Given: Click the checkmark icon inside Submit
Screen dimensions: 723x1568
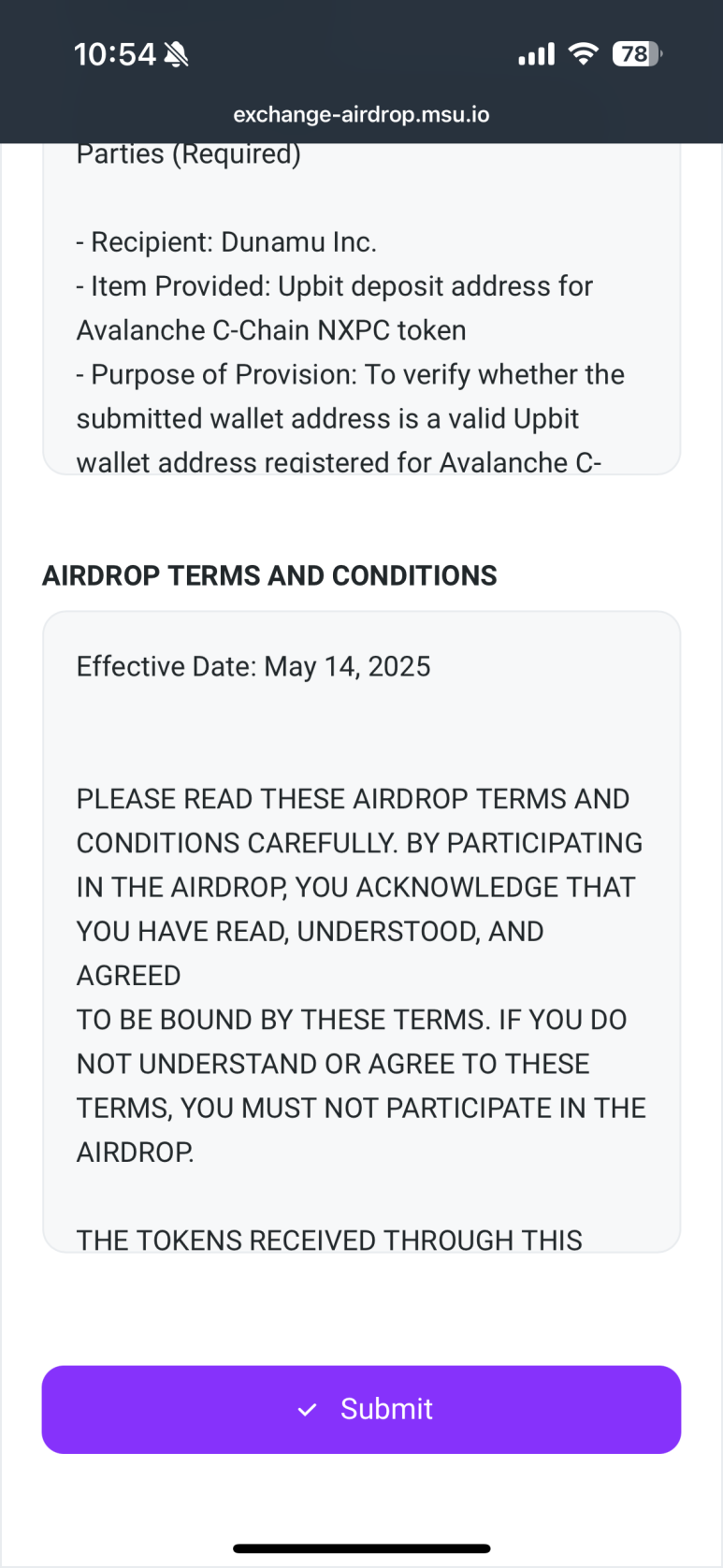Looking at the screenshot, I should 307,1409.
